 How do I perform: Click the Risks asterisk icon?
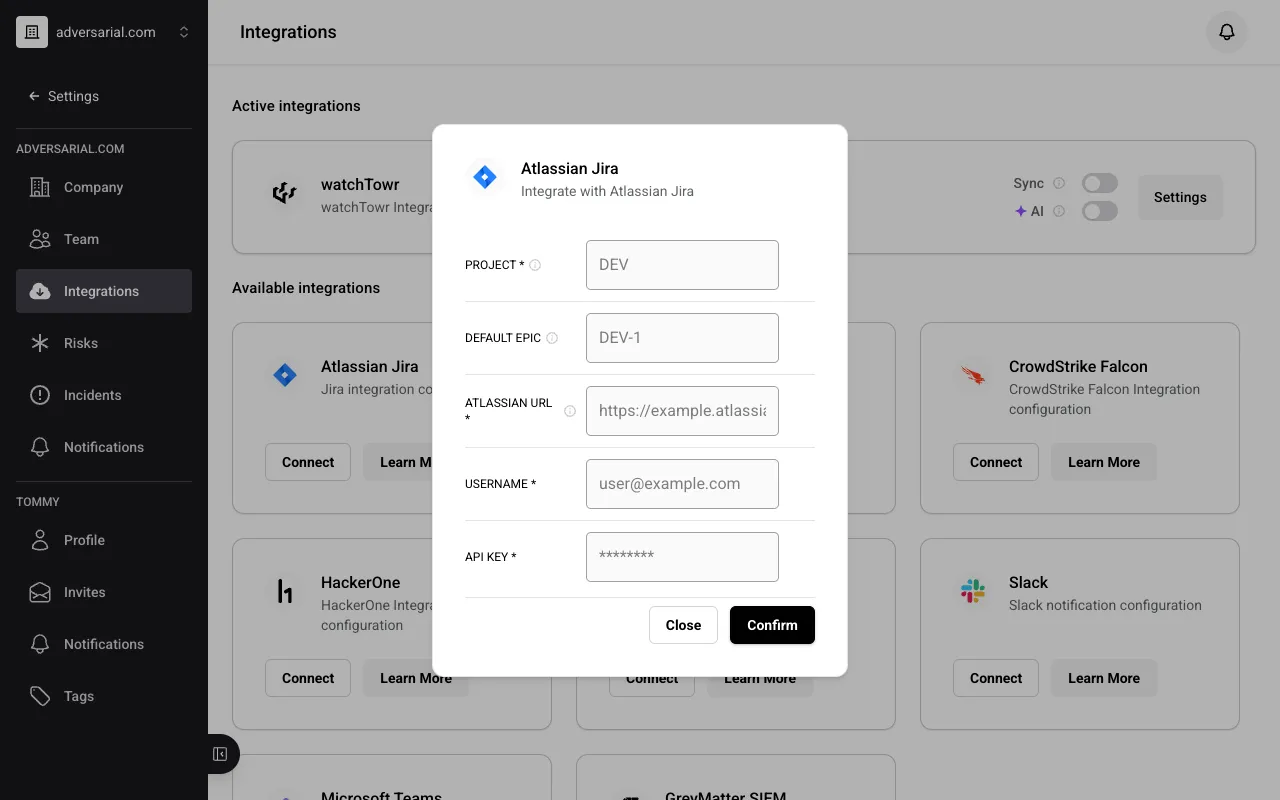pos(40,343)
